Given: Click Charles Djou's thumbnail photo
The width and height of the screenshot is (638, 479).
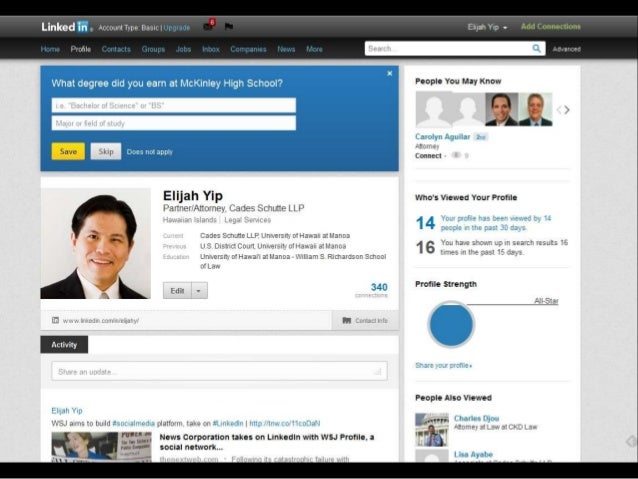Looking at the screenshot, I should tap(432, 430).
